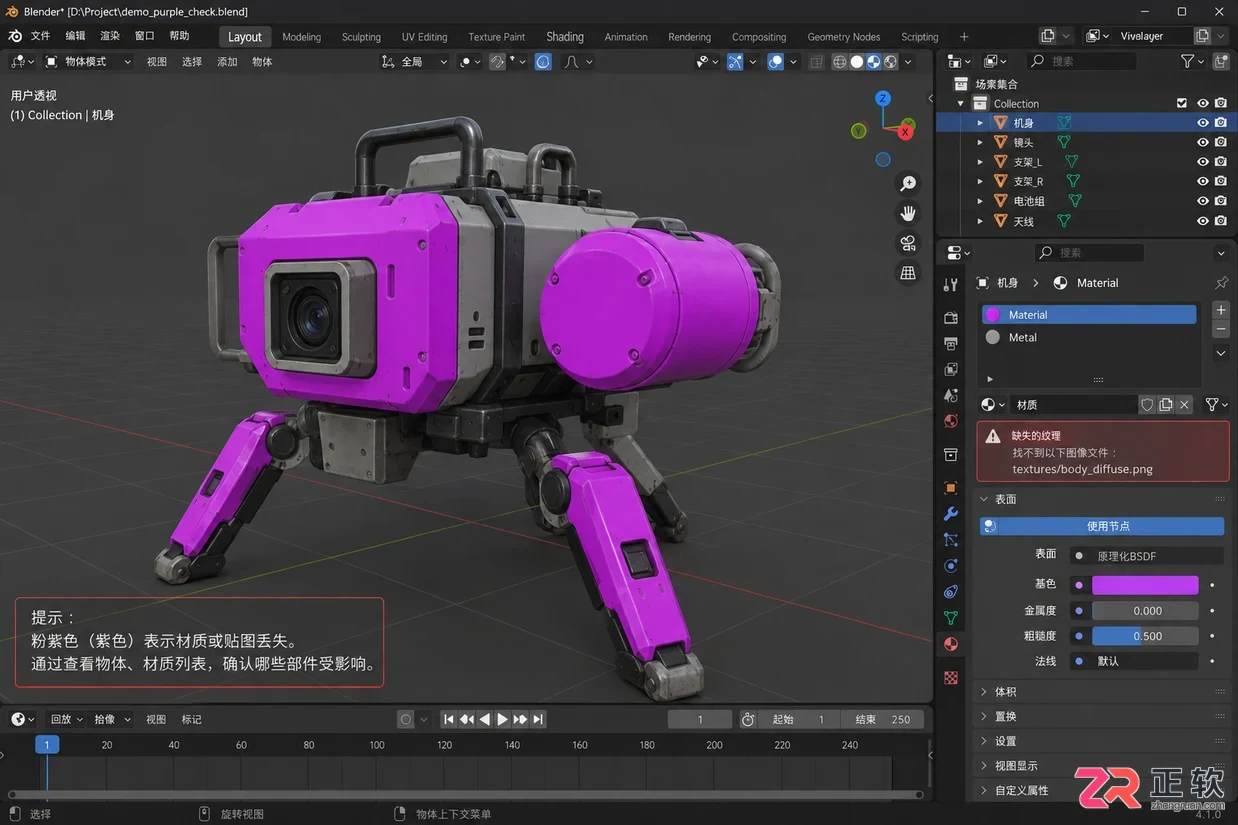Remove material slot with minus button
1238x825 pixels.
click(1221, 329)
